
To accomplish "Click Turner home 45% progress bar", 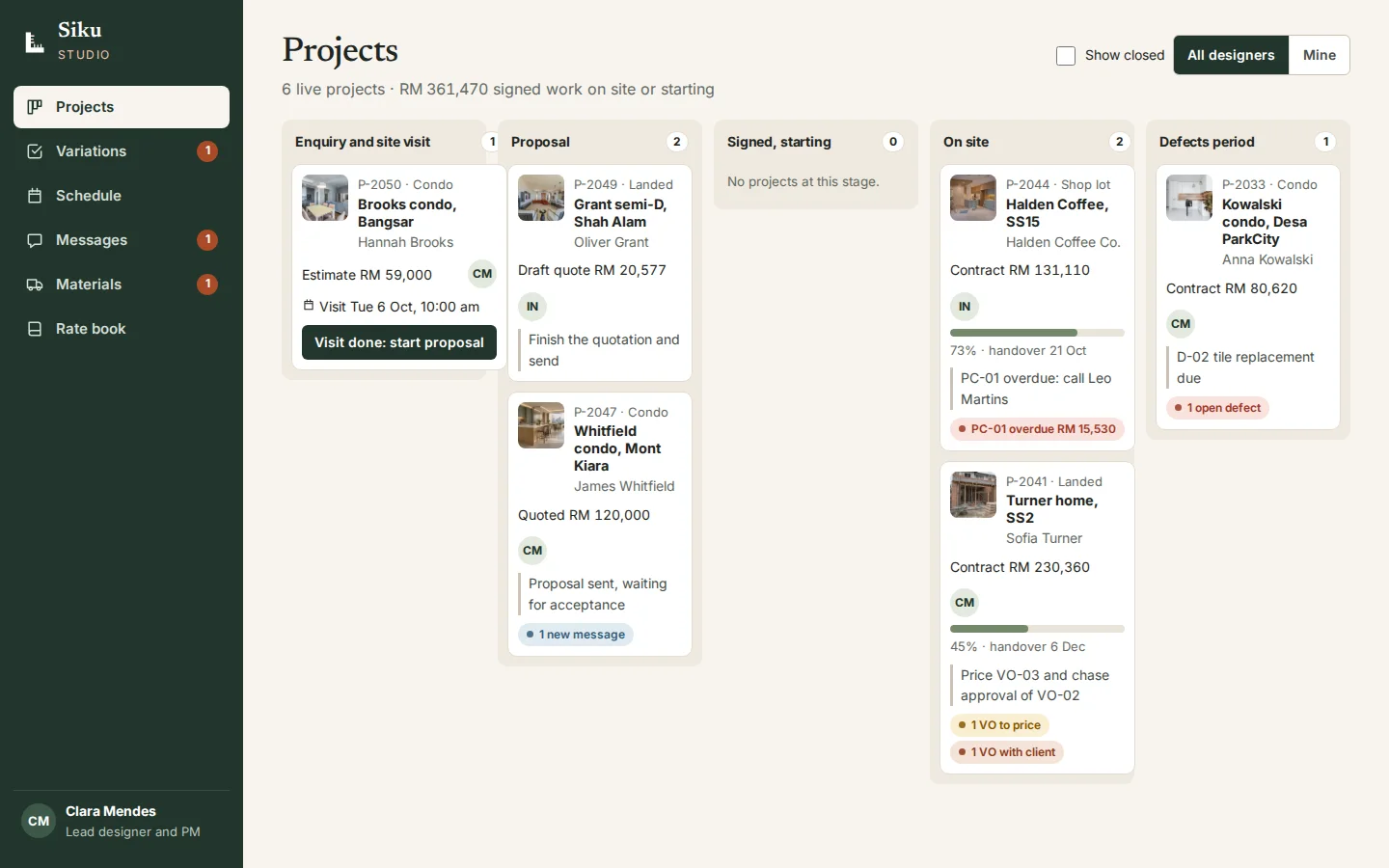I will pos(1037,629).
